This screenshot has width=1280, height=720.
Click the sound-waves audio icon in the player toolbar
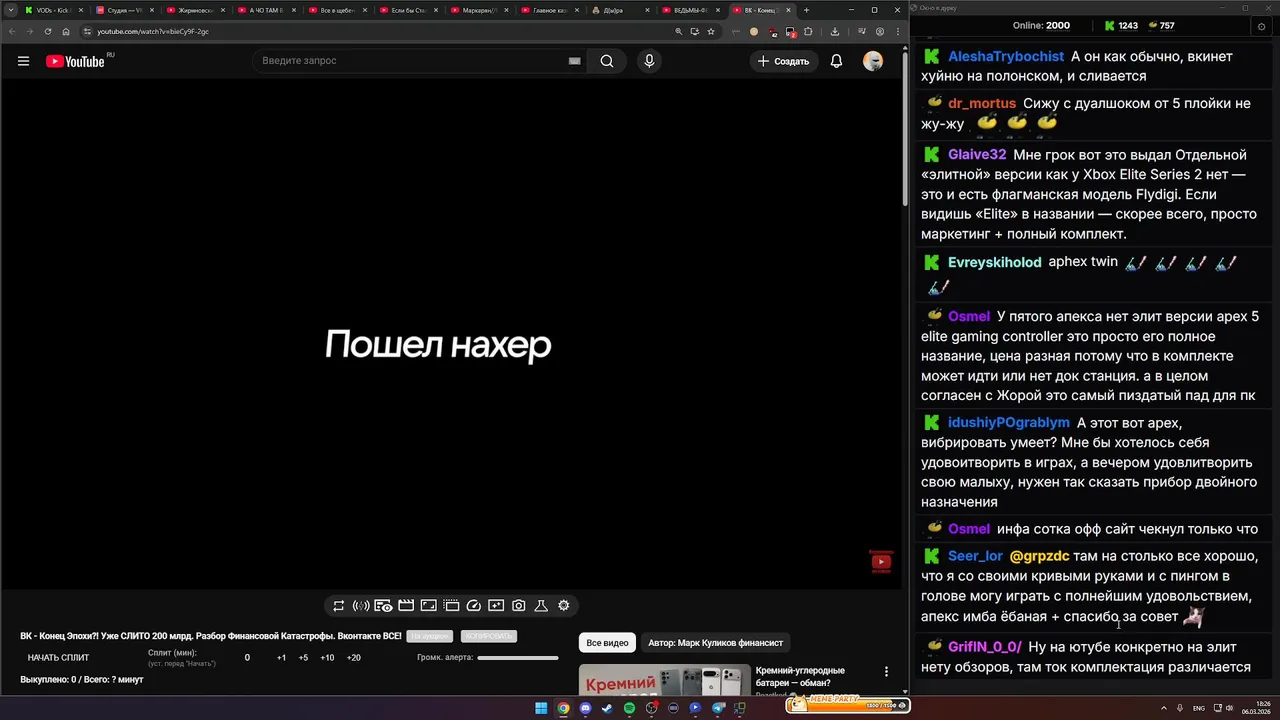tap(361, 606)
